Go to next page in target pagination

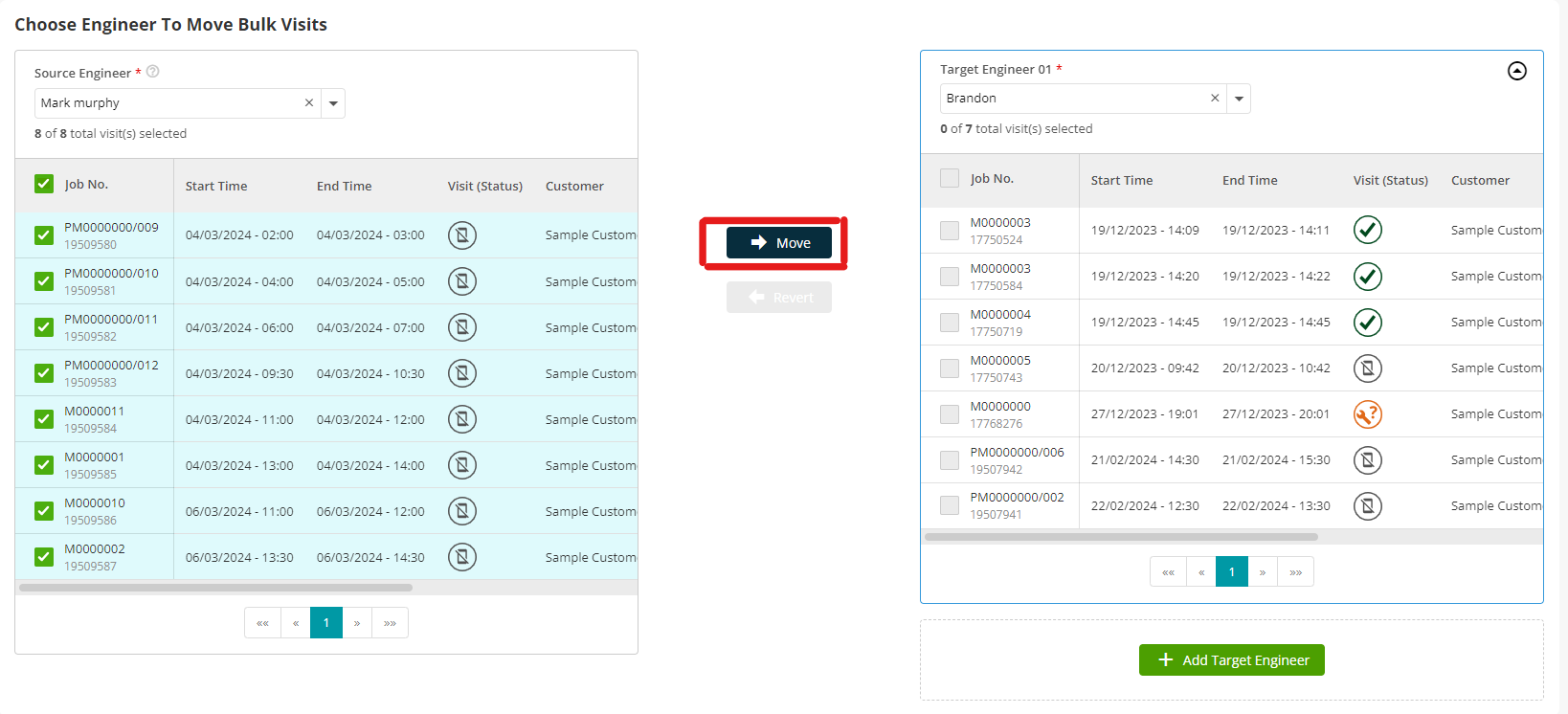click(1263, 572)
